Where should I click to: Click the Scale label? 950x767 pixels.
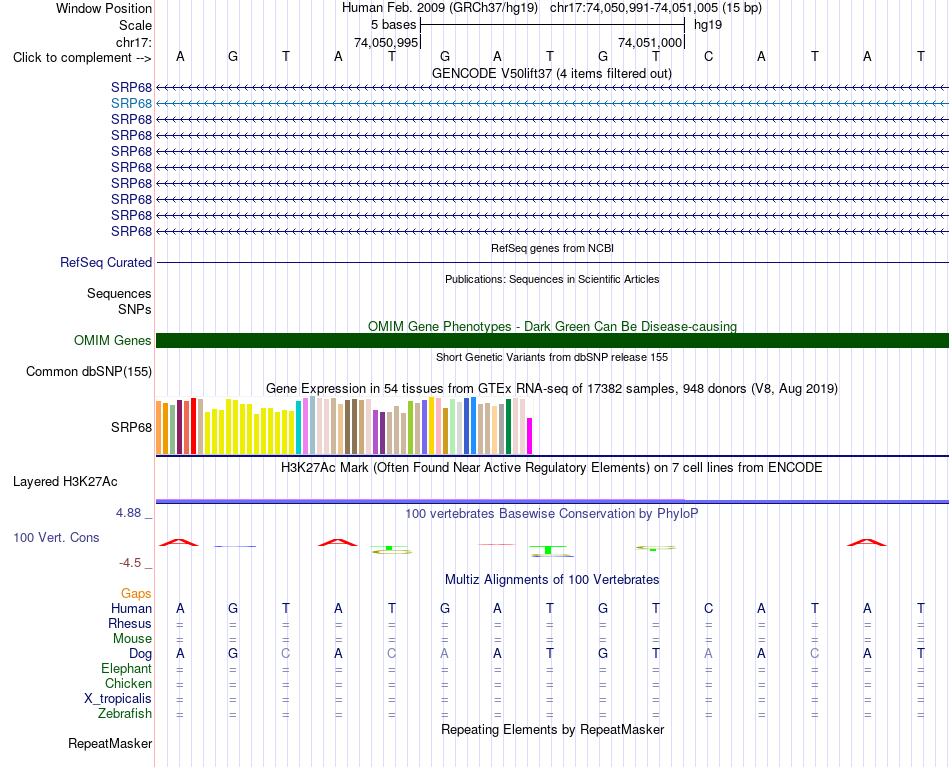(135, 25)
